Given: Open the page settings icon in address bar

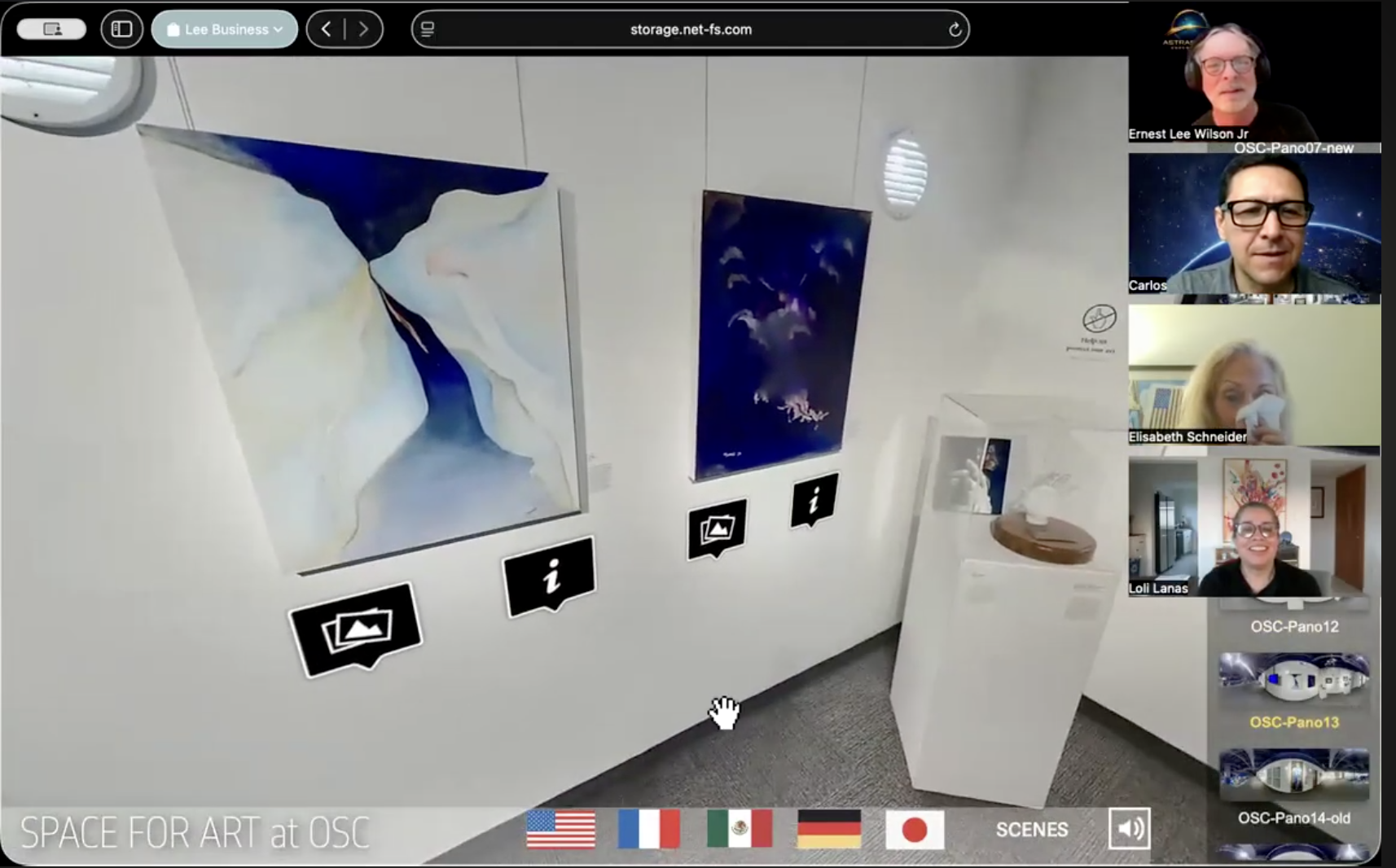Looking at the screenshot, I should 428,29.
